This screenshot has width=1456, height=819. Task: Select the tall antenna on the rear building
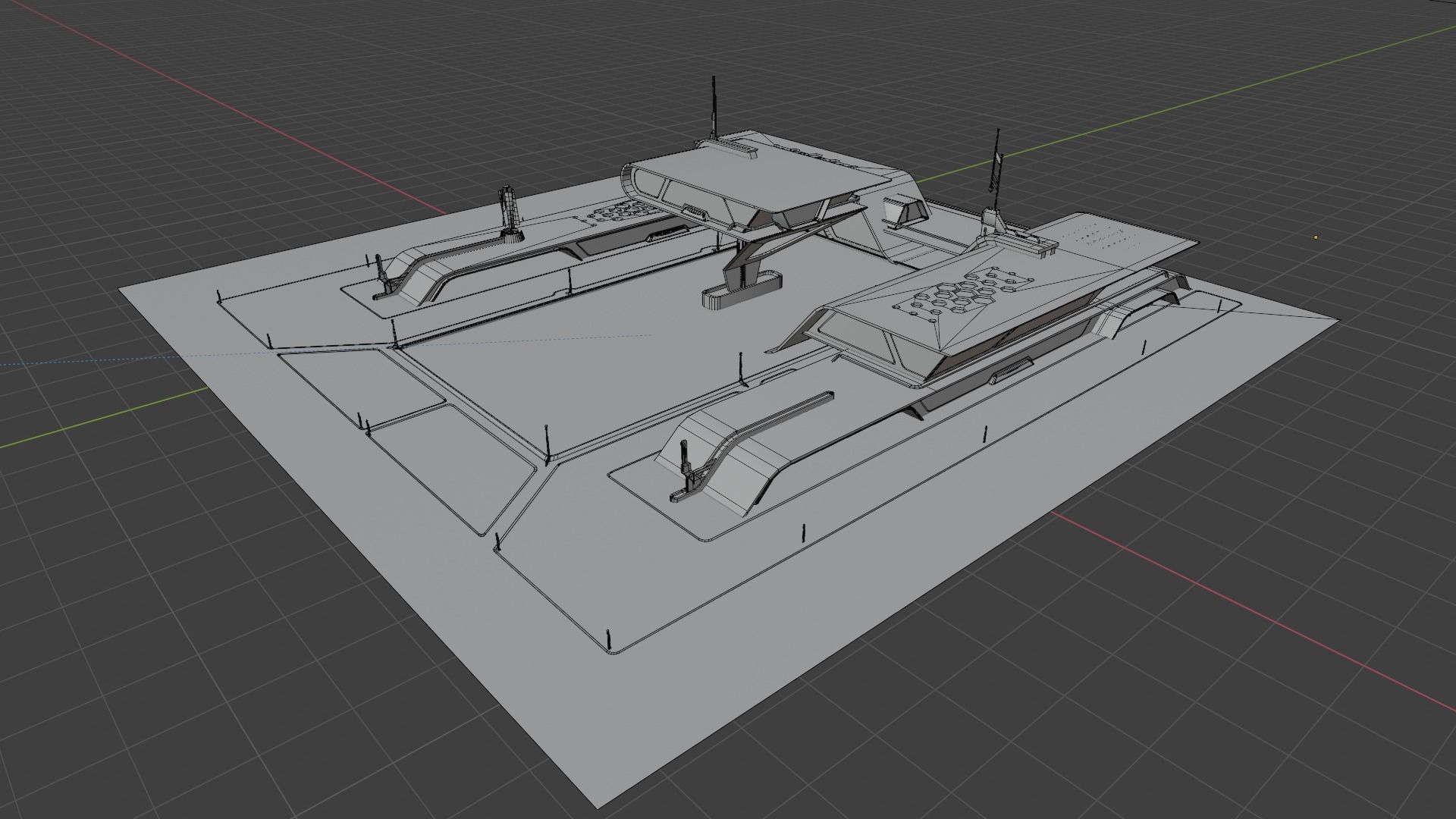[714, 107]
